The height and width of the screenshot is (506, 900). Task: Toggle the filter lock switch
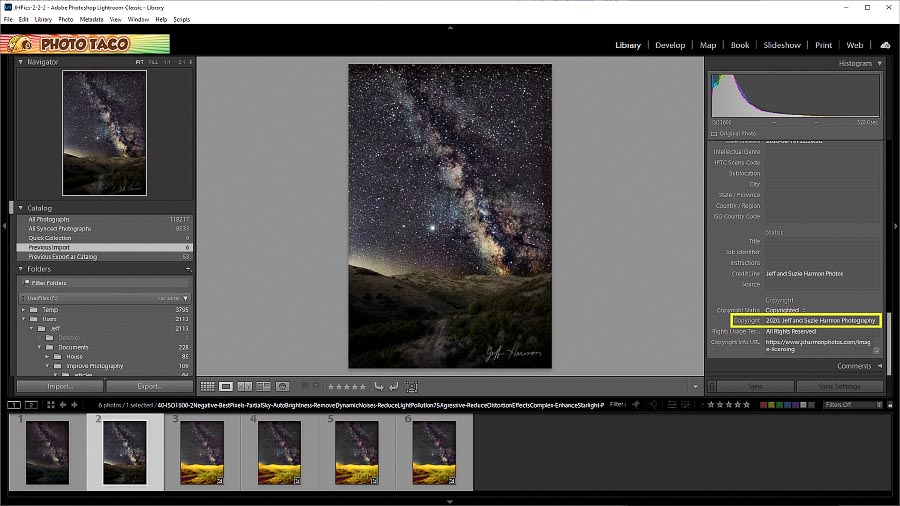[890, 404]
